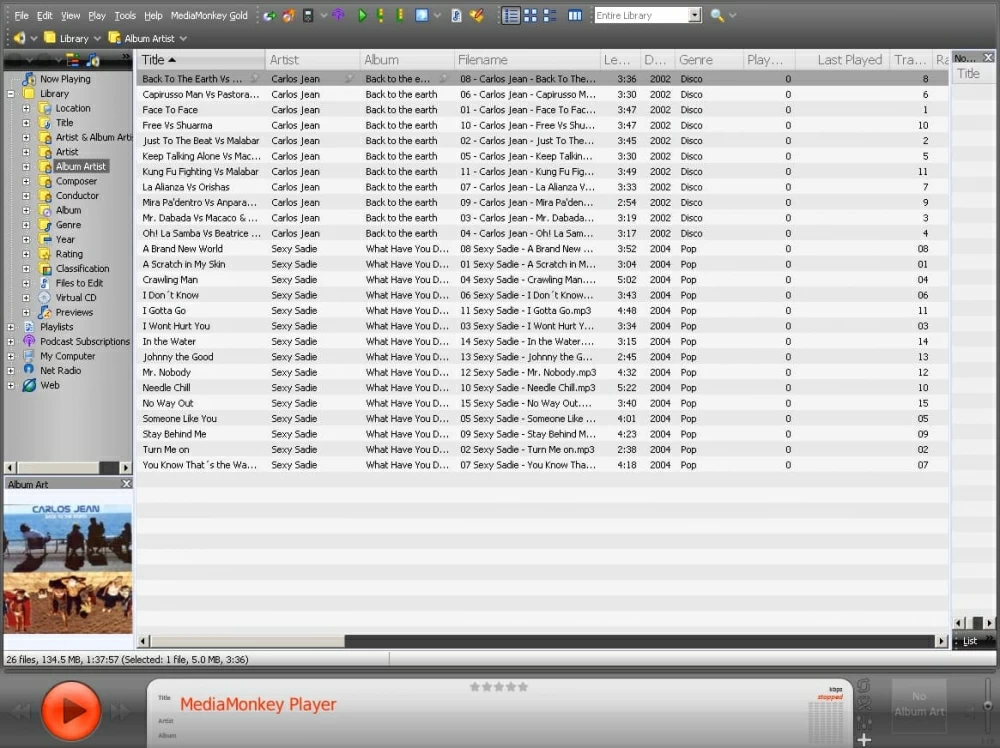Toggle the thumbnail grid view mode

coord(531,15)
